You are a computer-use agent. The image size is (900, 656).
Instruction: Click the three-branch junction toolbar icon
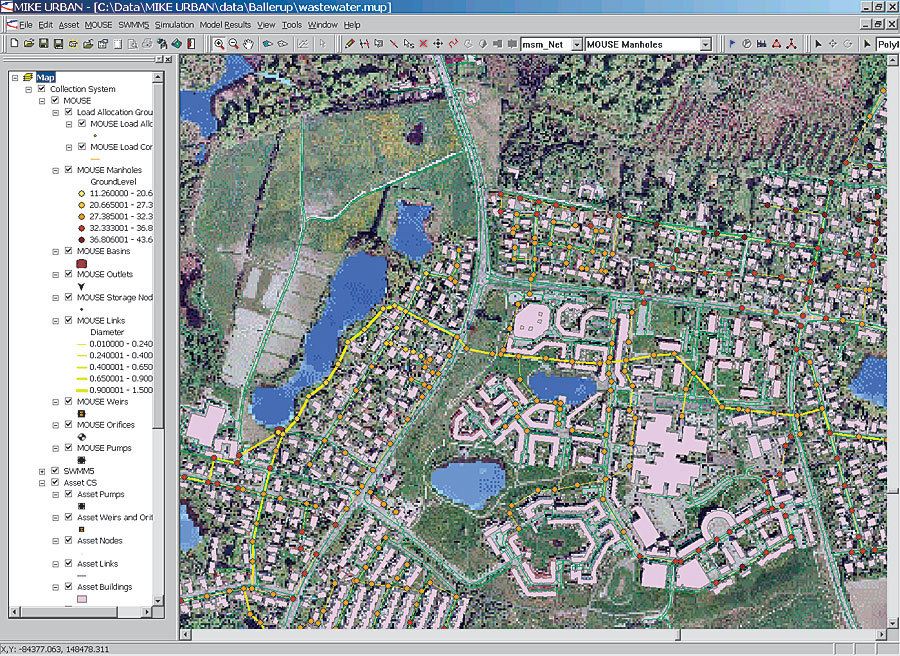pyautogui.click(x=791, y=44)
